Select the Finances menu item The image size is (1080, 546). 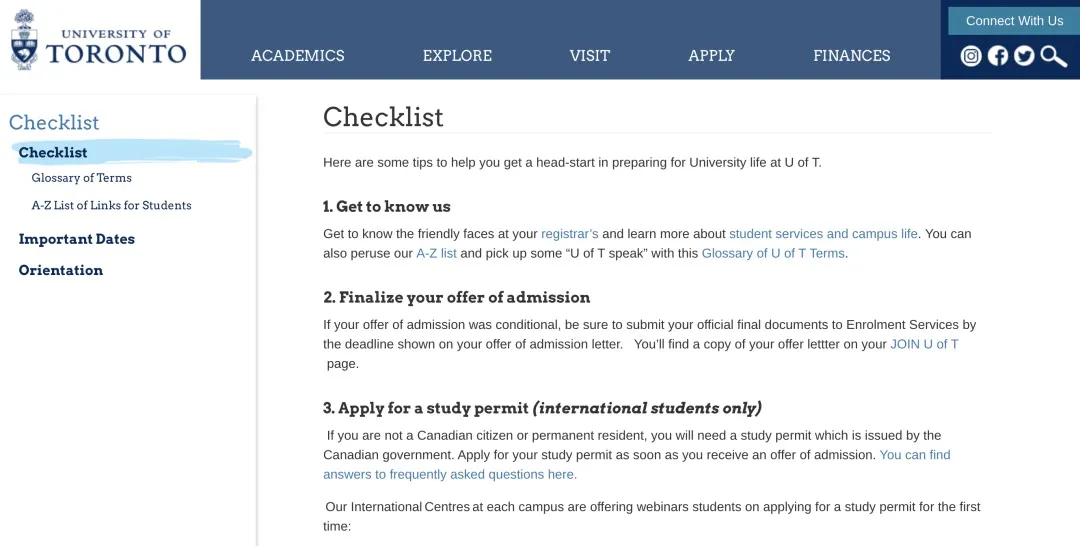click(x=852, y=56)
